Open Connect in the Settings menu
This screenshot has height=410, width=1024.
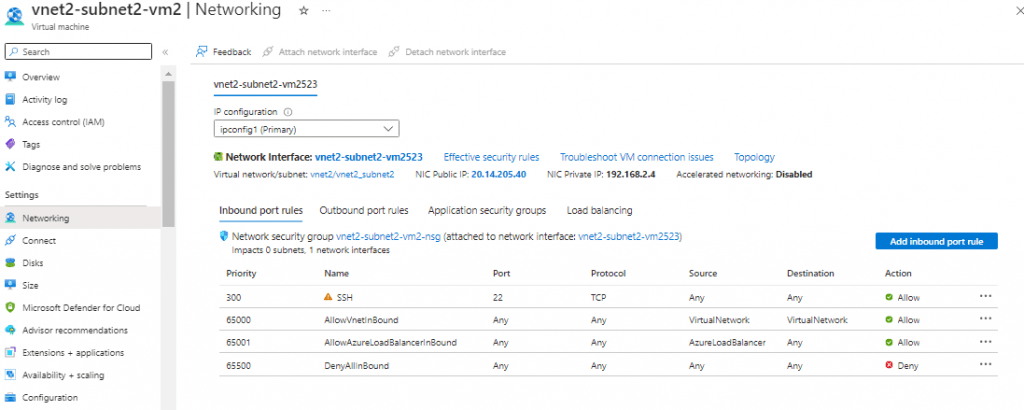[39, 240]
